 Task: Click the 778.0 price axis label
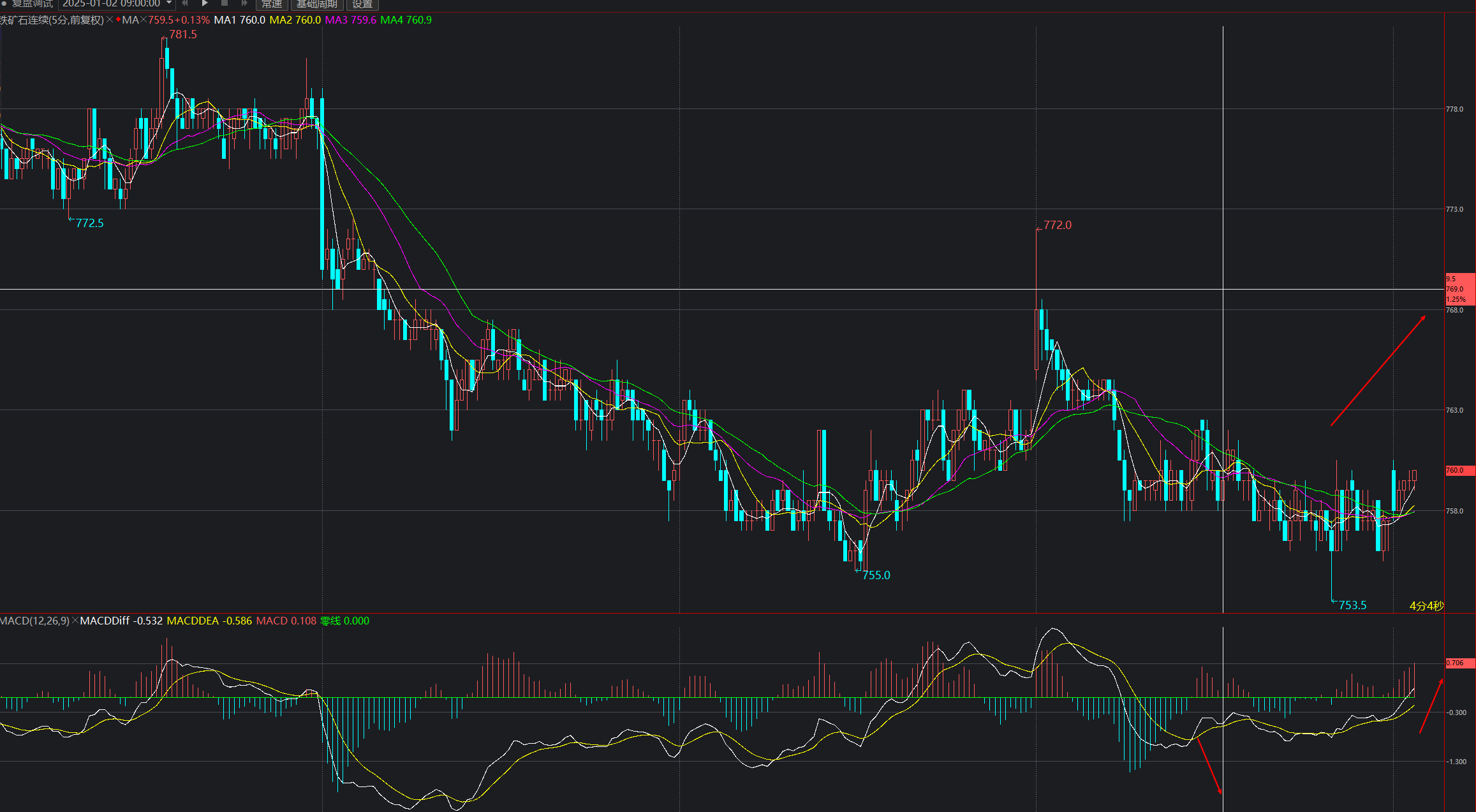tap(1454, 109)
